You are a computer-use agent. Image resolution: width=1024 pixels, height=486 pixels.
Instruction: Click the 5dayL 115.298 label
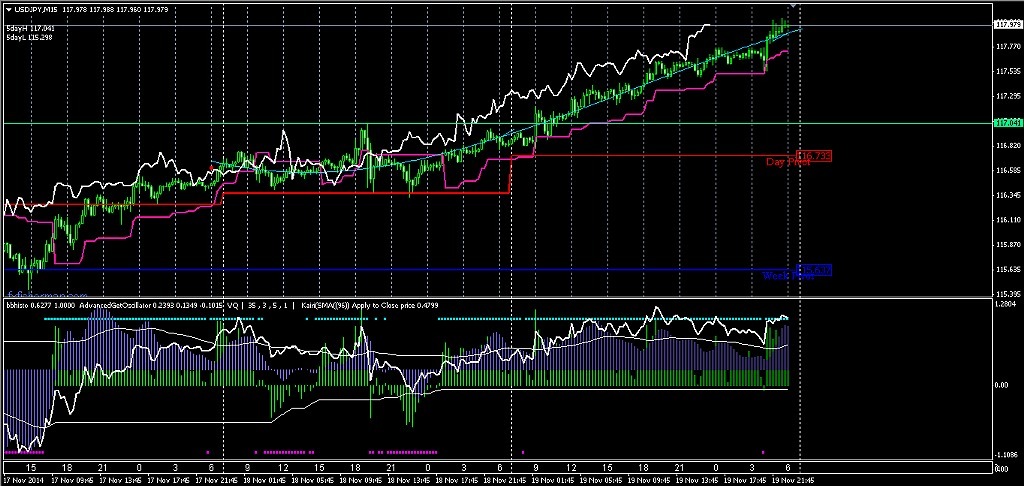(30, 37)
